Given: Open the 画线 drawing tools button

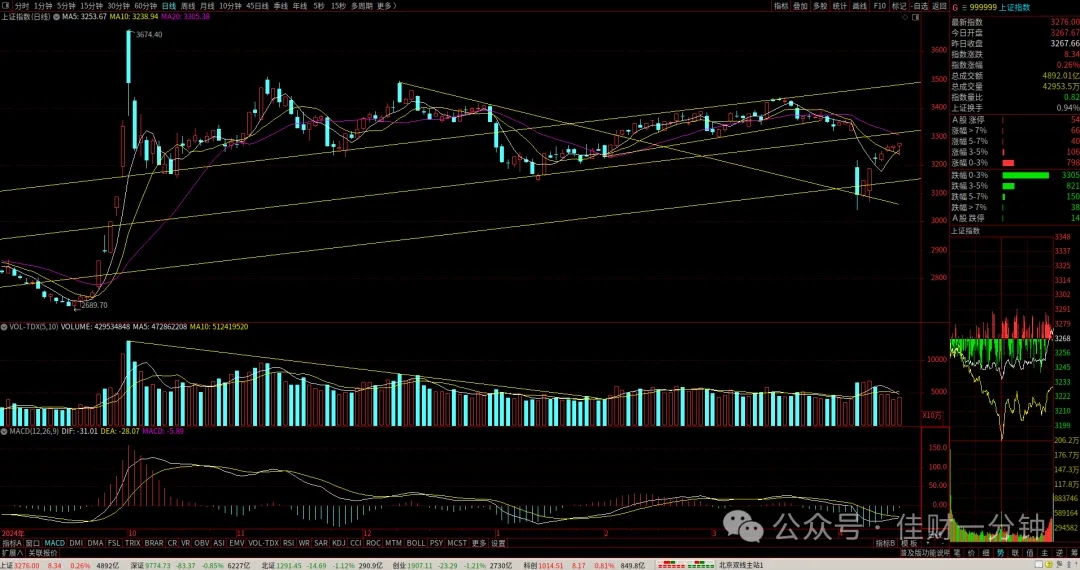Looking at the screenshot, I should point(860,6).
